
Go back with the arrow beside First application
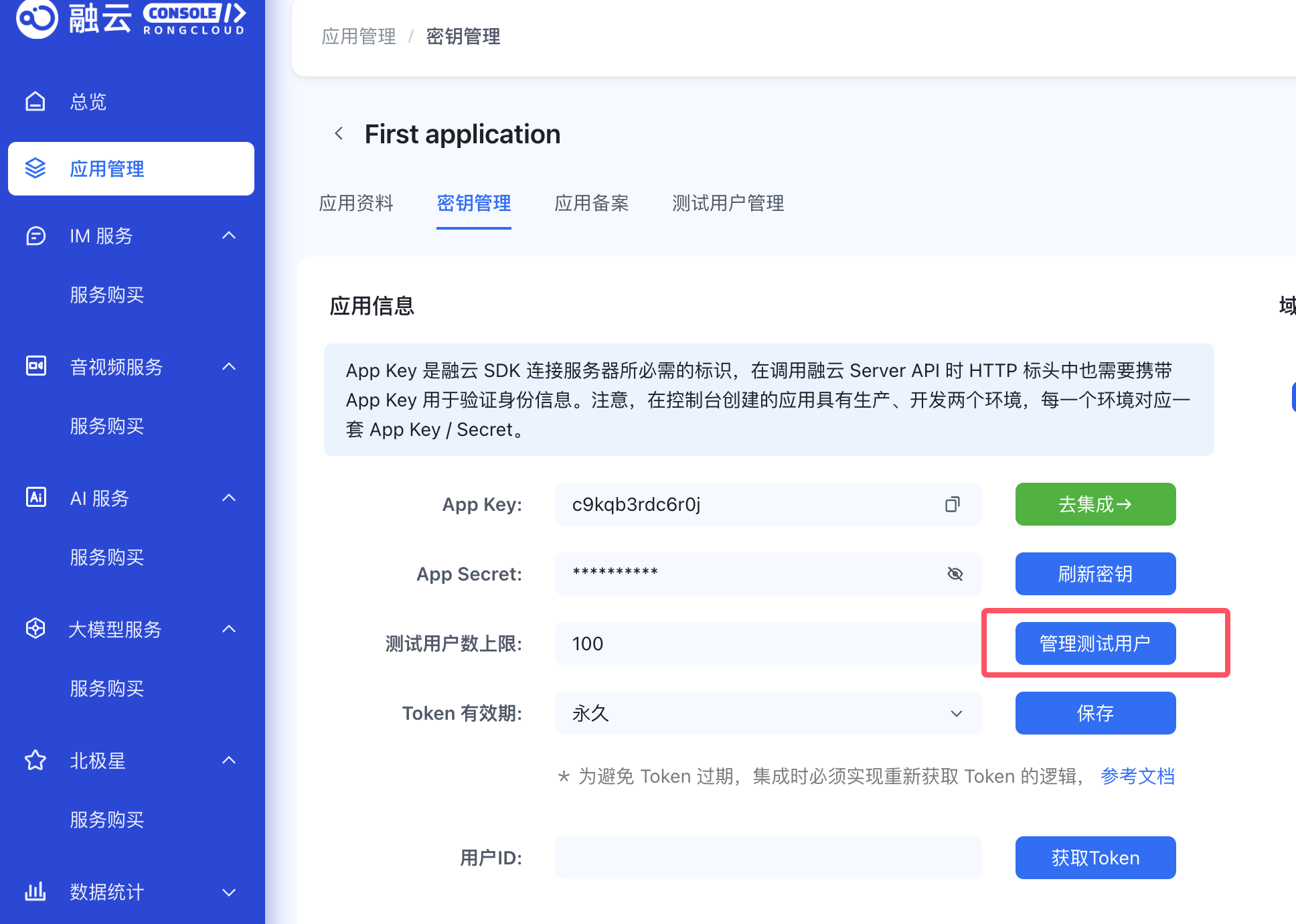(339, 134)
